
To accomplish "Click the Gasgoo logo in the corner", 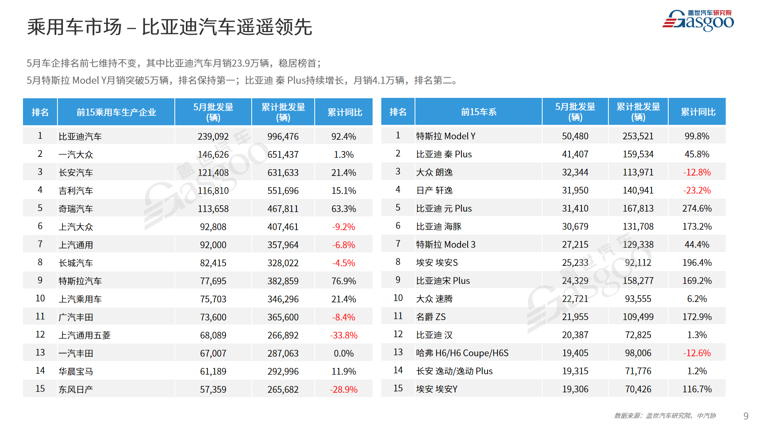I will pyautogui.click(x=698, y=20).
